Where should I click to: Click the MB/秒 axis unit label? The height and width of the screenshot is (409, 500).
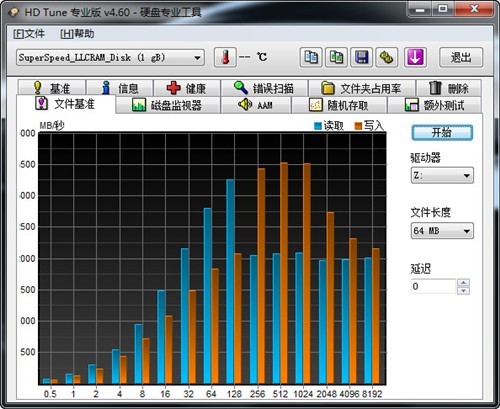pyautogui.click(x=52, y=126)
